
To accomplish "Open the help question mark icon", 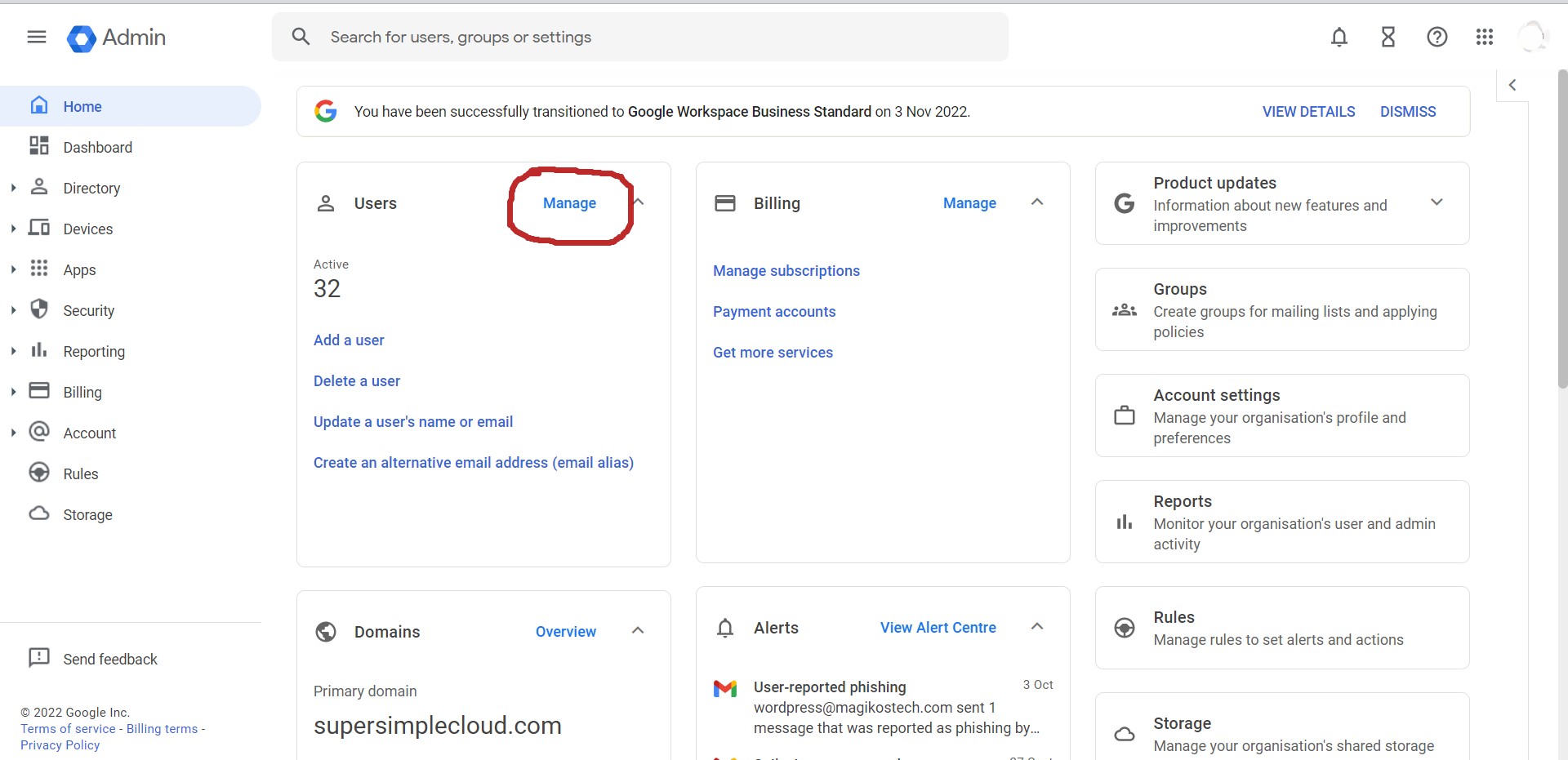I will 1437,37.
